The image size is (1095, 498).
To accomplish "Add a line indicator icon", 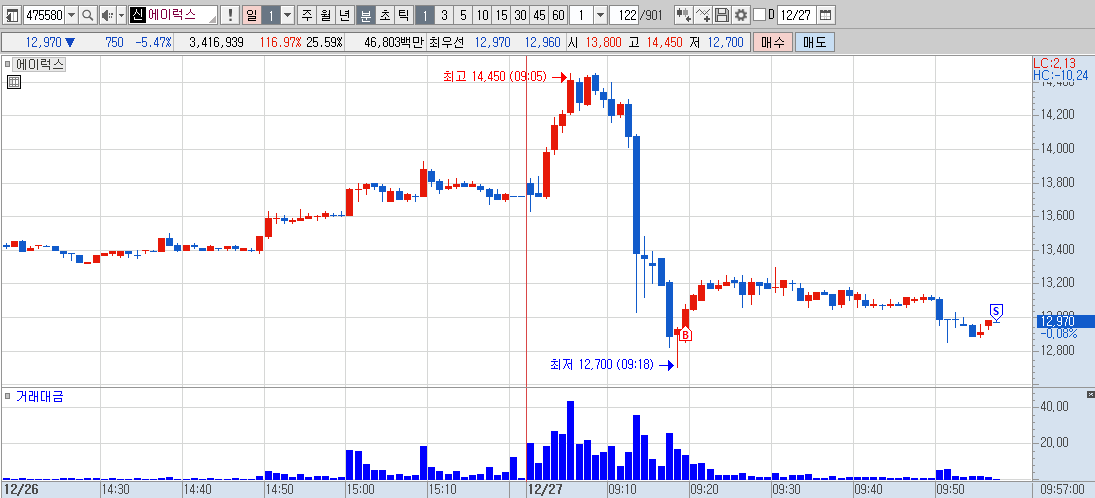I will (703, 15).
